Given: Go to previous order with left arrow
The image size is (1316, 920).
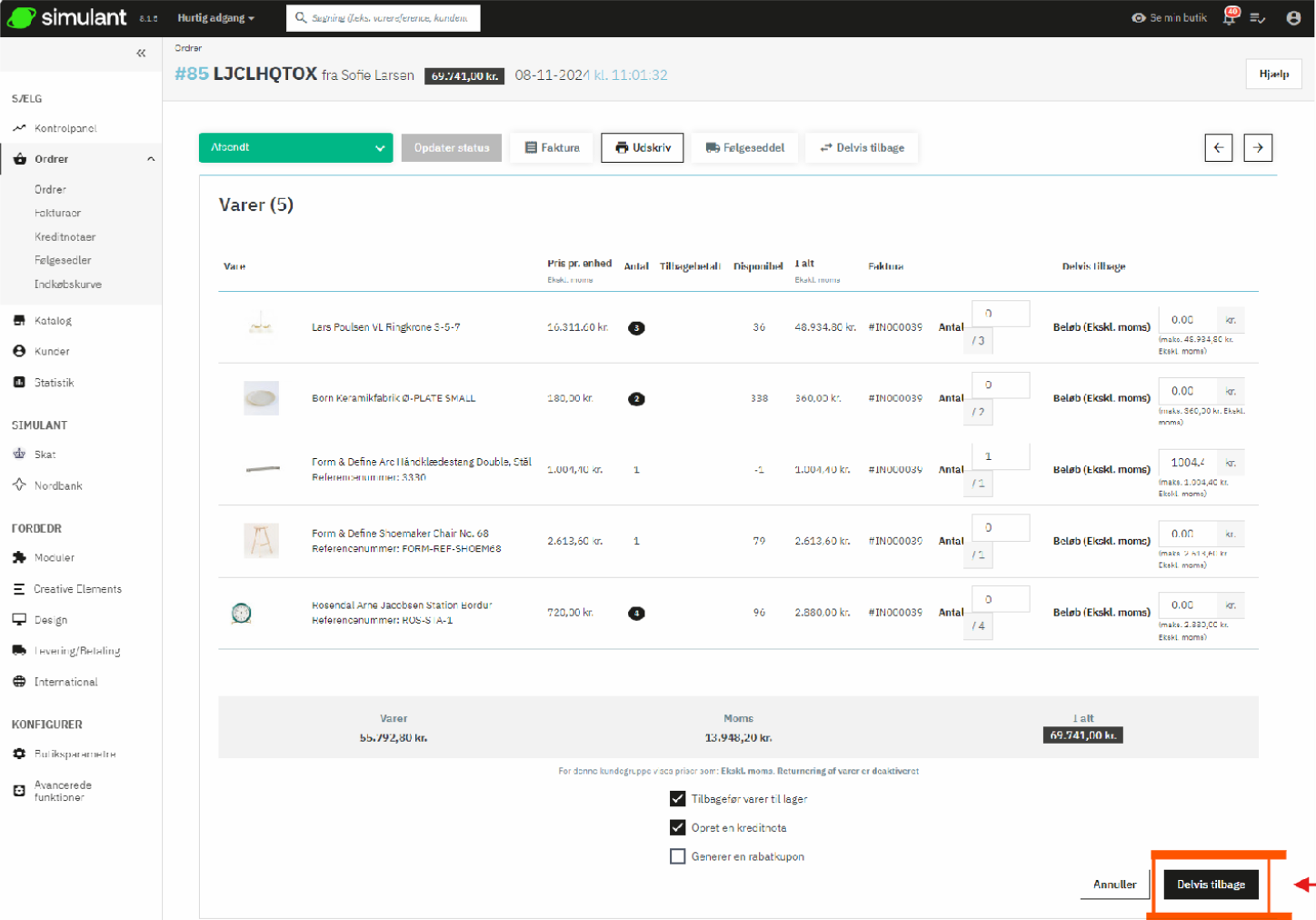Looking at the screenshot, I should pos(1219,147).
